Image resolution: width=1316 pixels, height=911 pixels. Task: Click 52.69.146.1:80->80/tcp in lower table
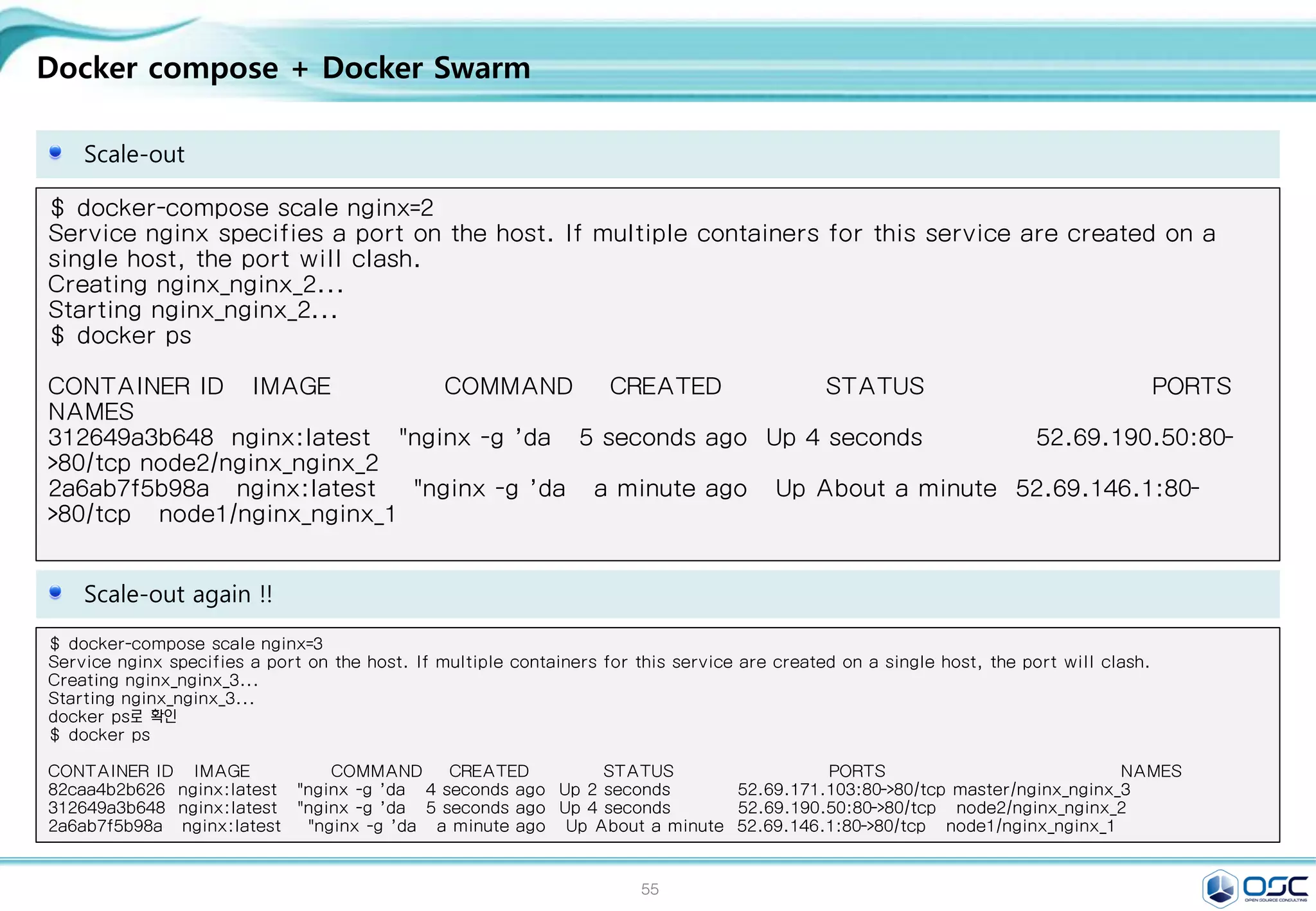pos(831,826)
